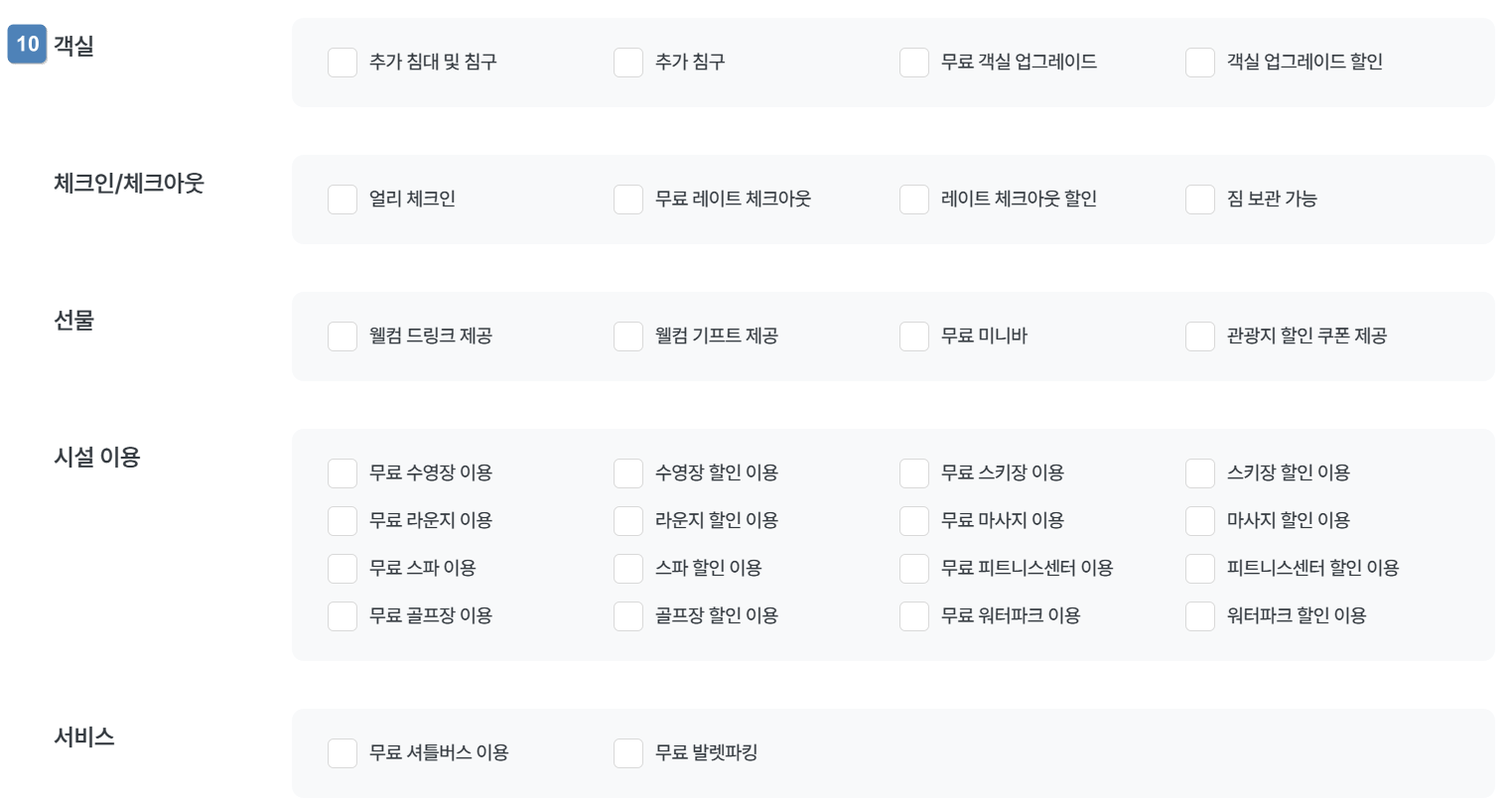Check 웰컴 드링크 제공 option
The width and height of the screenshot is (1512, 806).
point(343,336)
